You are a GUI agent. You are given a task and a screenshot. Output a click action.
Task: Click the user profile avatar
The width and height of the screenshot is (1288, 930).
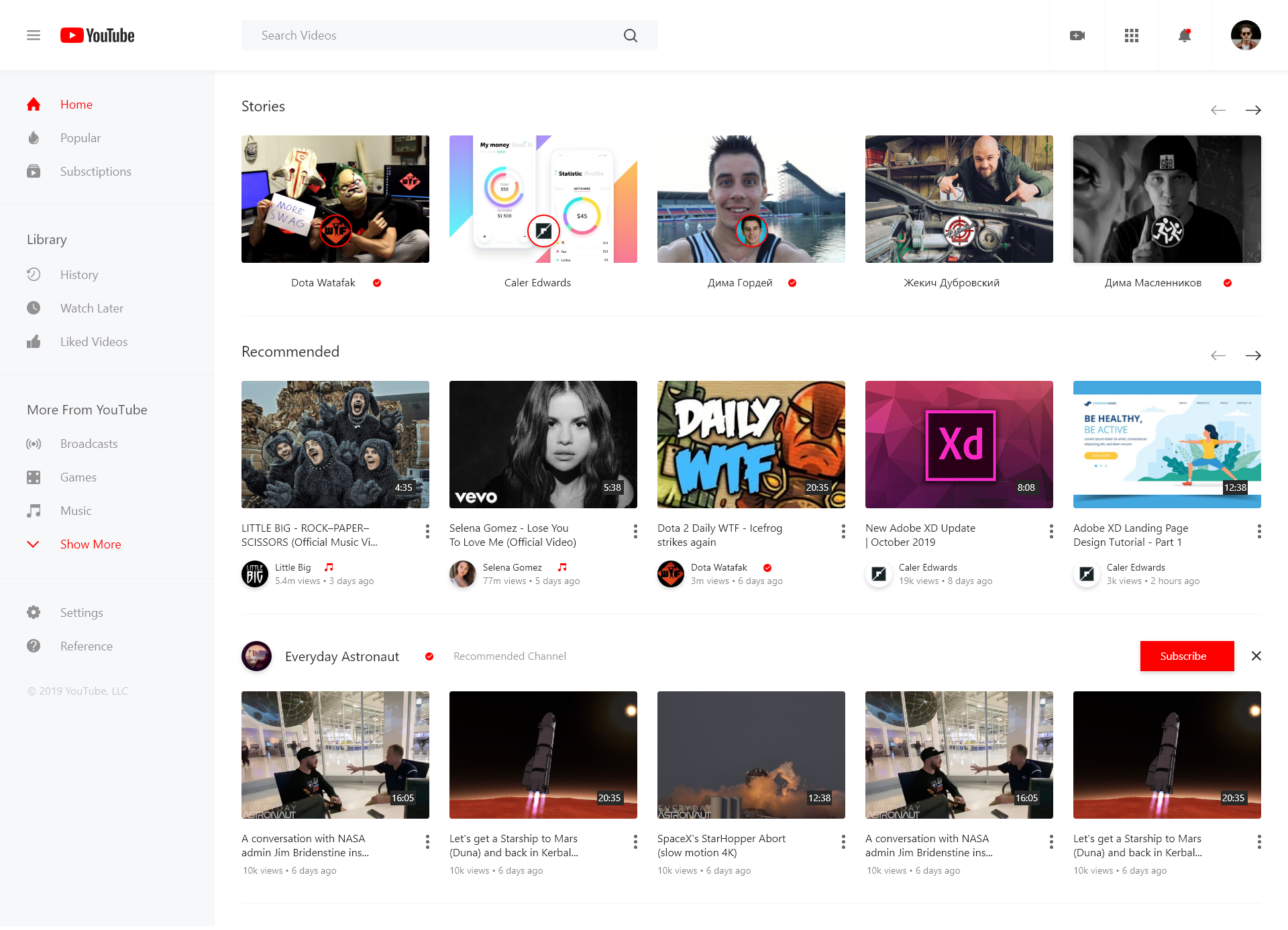click(x=1245, y=36)
